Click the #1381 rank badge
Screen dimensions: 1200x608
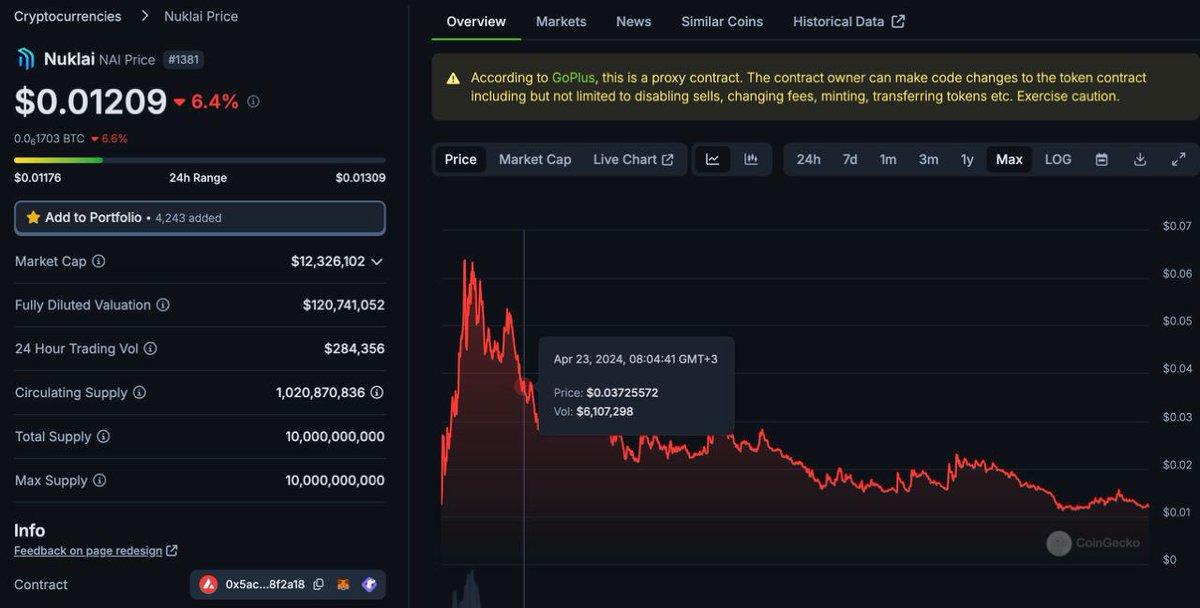point(183,60)
